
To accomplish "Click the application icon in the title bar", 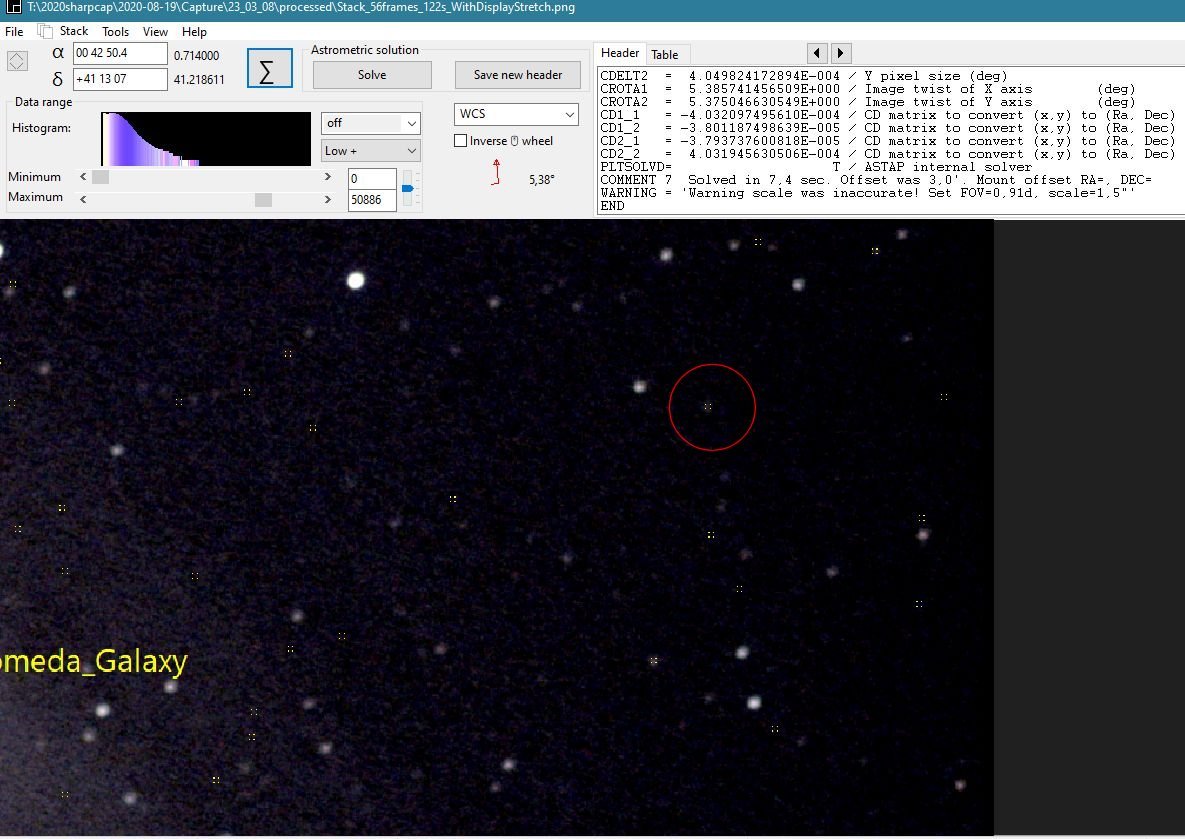I will (x=13, y=8).
